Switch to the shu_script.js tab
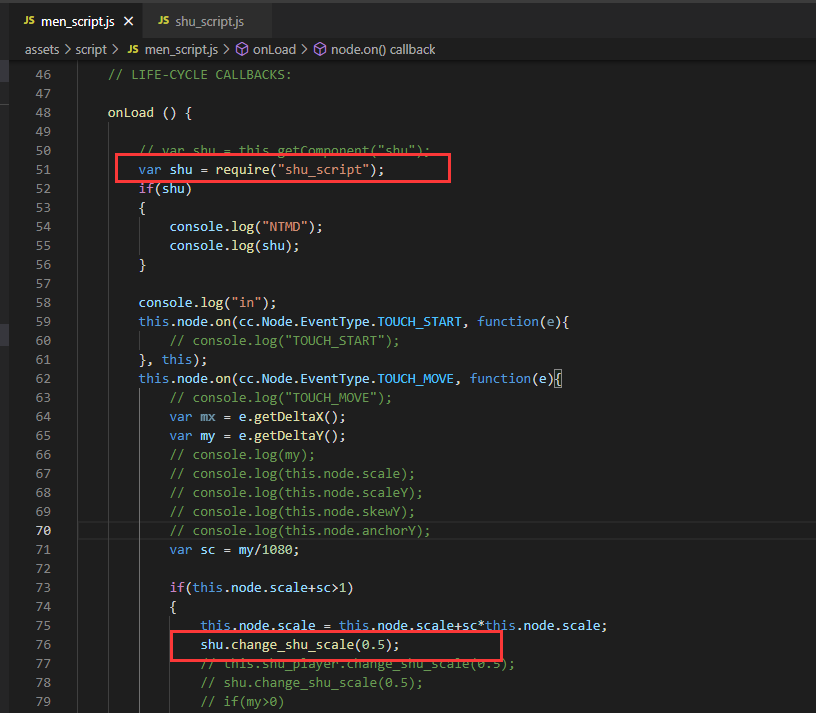The height and width of the screenshot is (713, 816). coord(207,21)
